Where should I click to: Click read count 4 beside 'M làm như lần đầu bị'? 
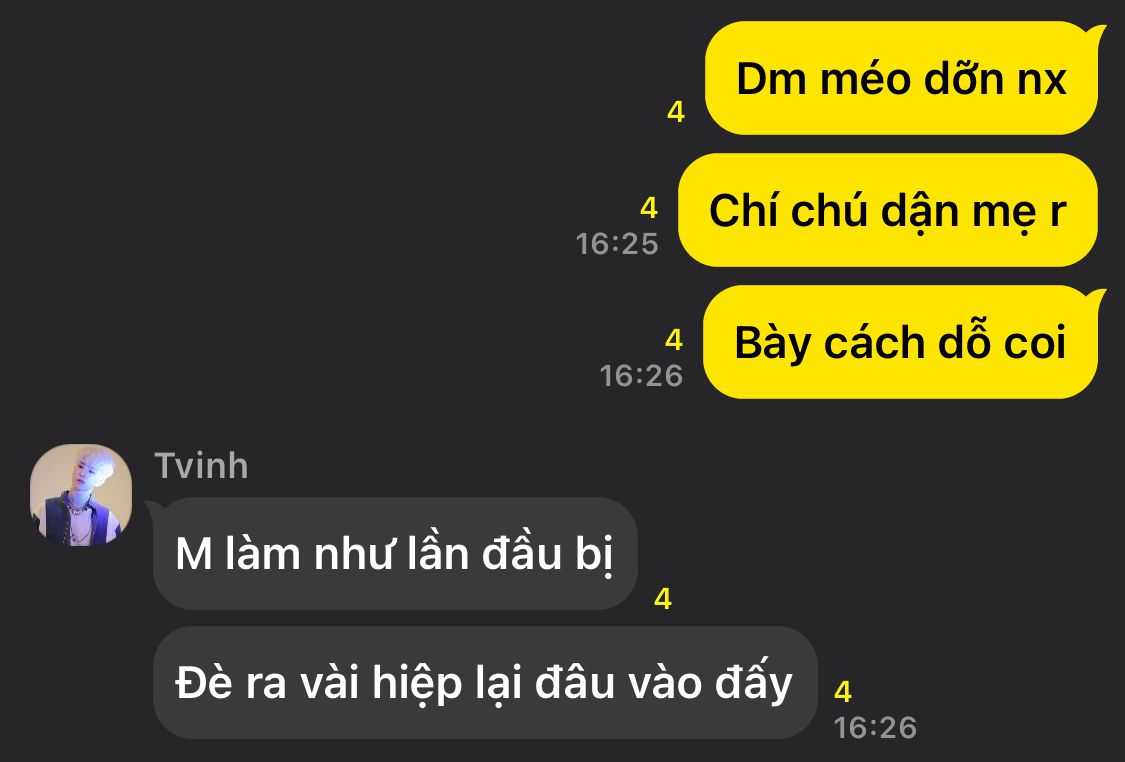pos(663,598)
